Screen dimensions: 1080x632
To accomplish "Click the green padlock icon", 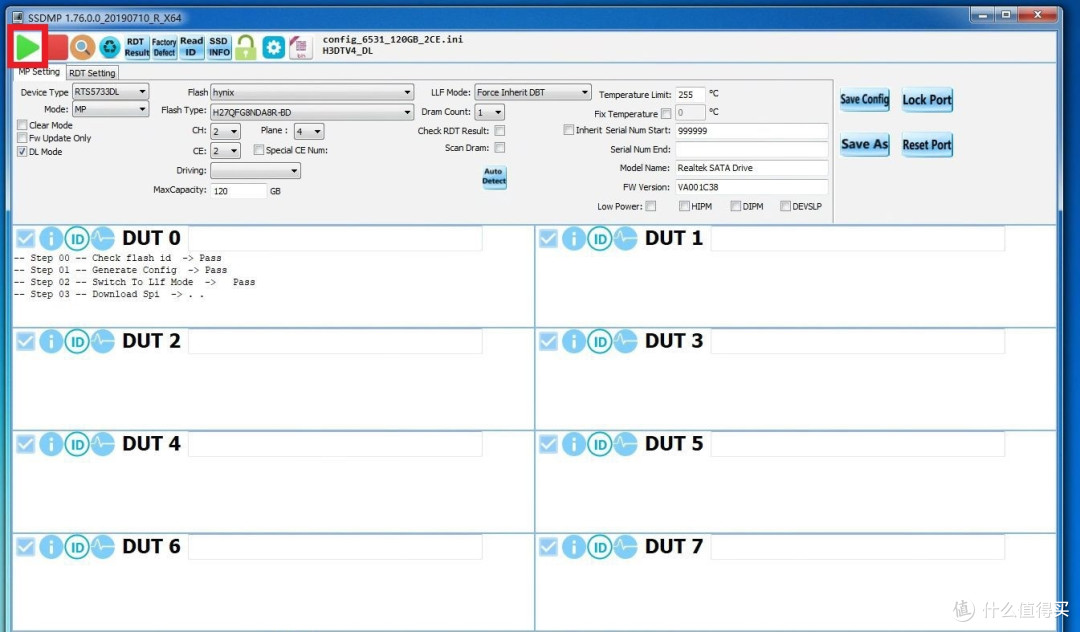I will [x=246, y=47].
